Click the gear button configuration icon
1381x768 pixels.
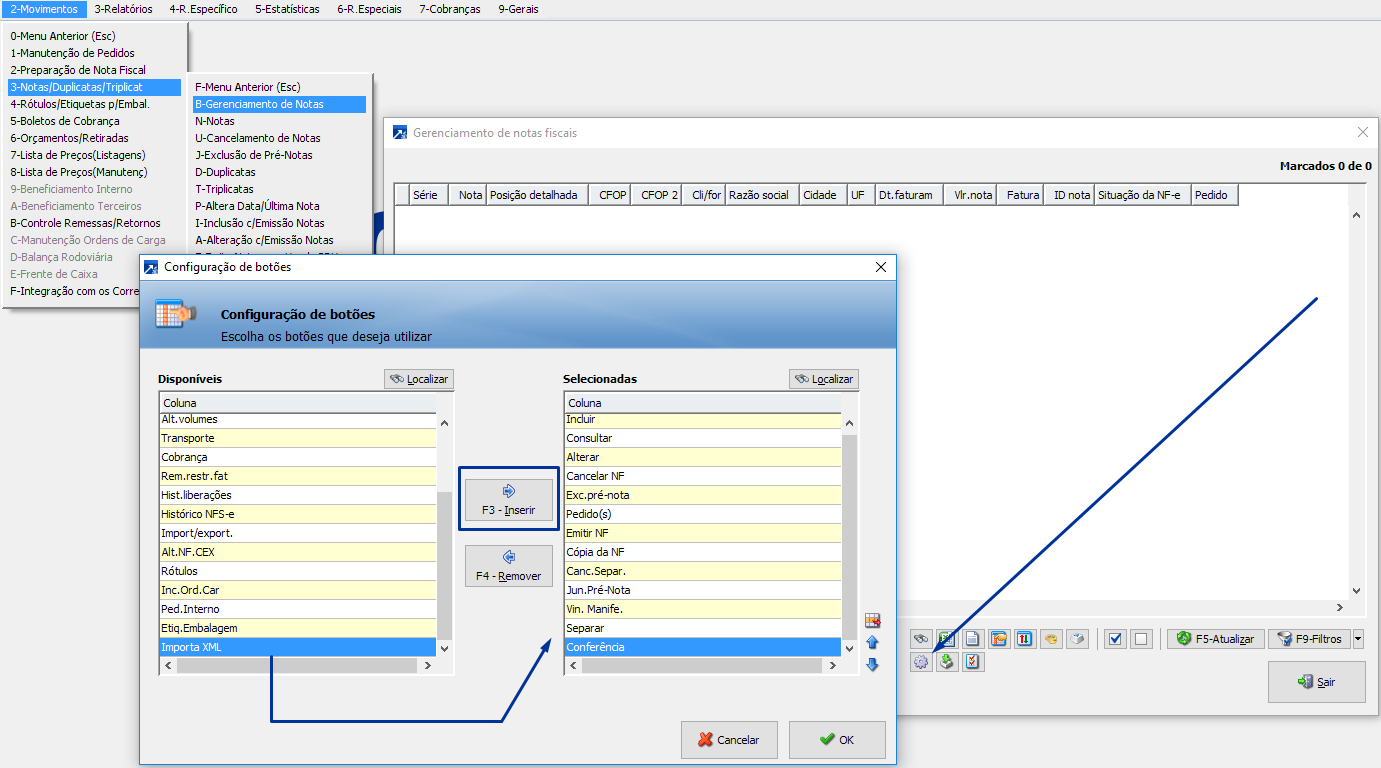click(x=921, y=662)
